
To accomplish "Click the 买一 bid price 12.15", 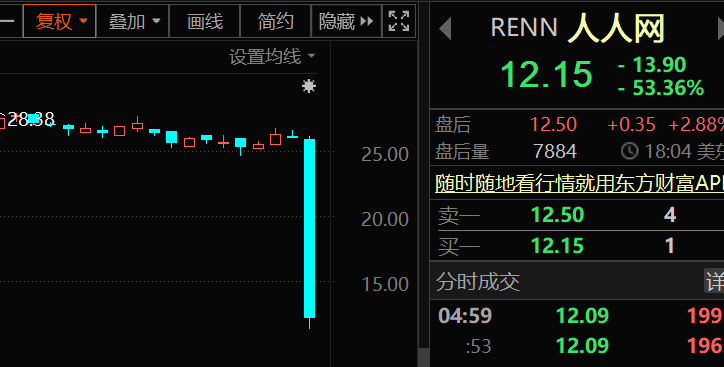I will tap(557, 246).
